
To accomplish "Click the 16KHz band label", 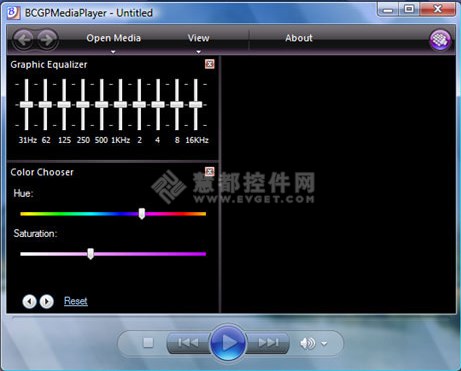I will coord(197,140).
